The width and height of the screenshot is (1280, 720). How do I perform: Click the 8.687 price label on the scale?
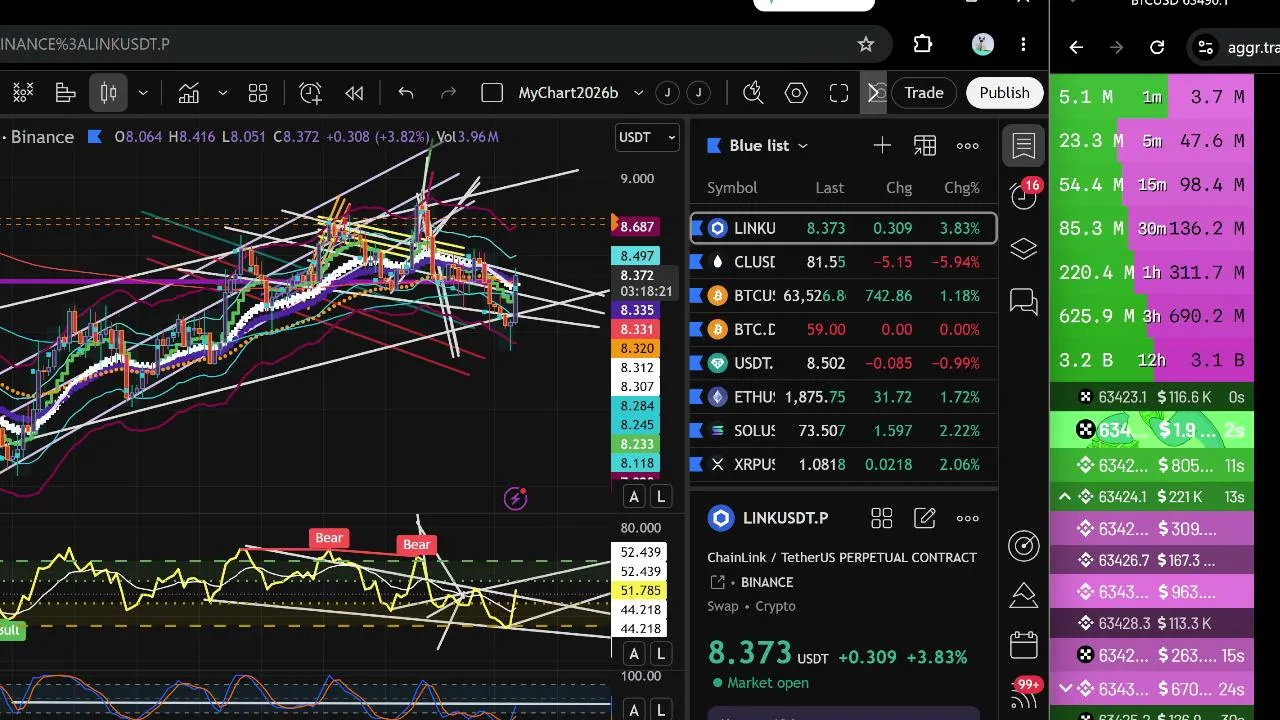637,227
